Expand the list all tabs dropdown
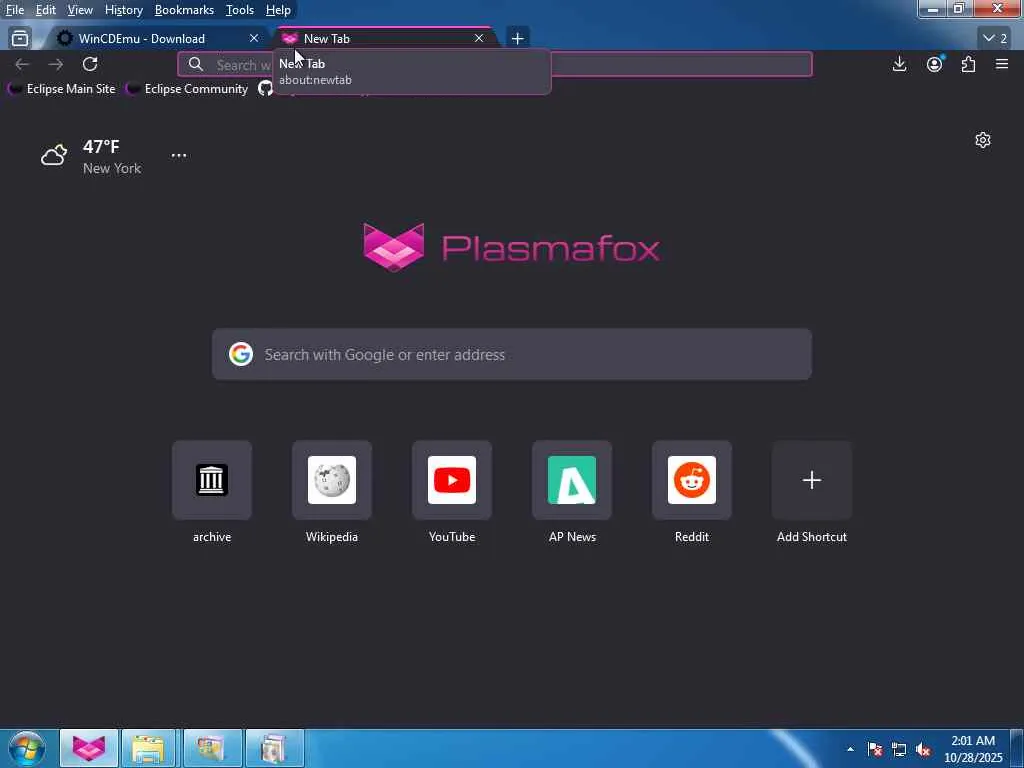The height and width of the screenshot is (768, 1024). [995, 39]
